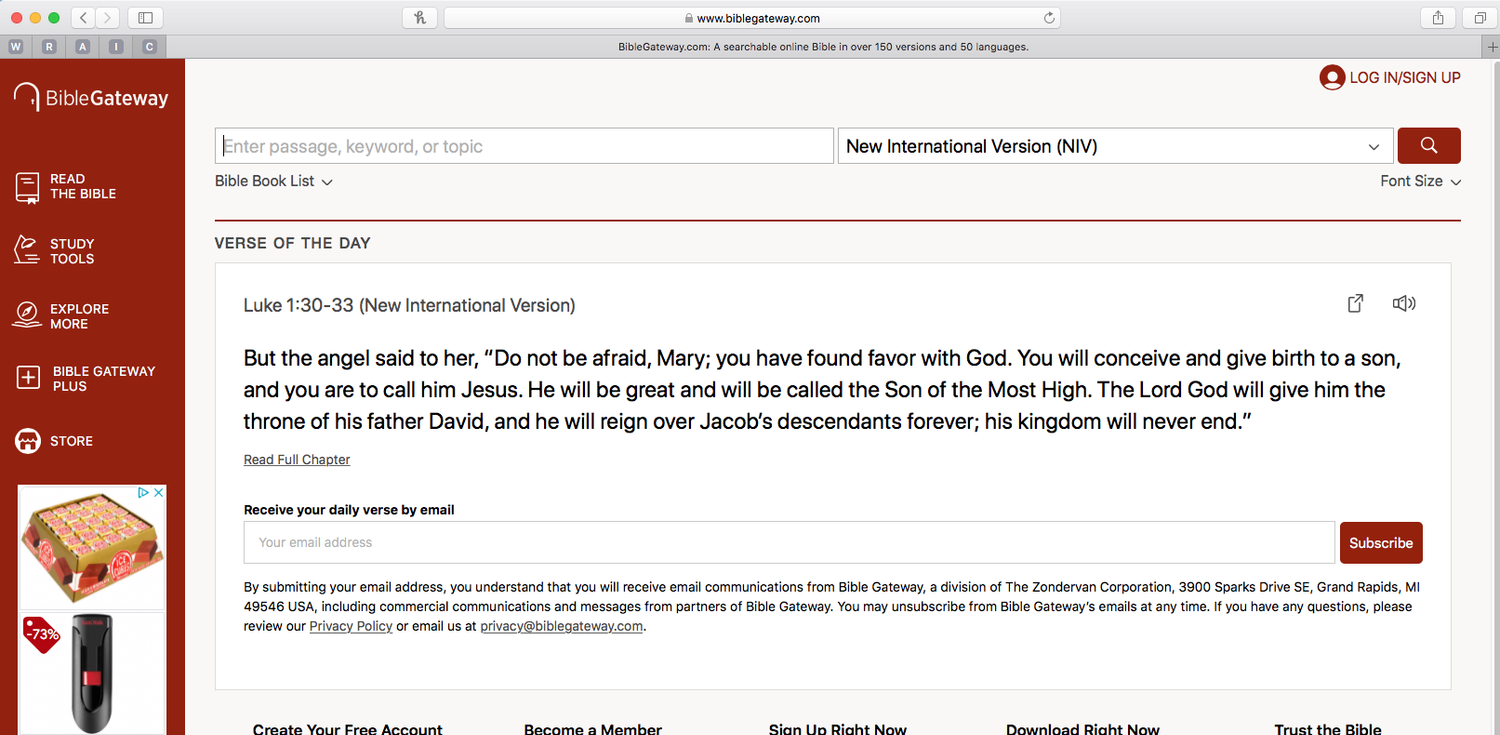The height and width of the screenshot is (735, 1500).
Task: Show all tabs with the tab overview icon
Action: click(x=1480, y=18)
